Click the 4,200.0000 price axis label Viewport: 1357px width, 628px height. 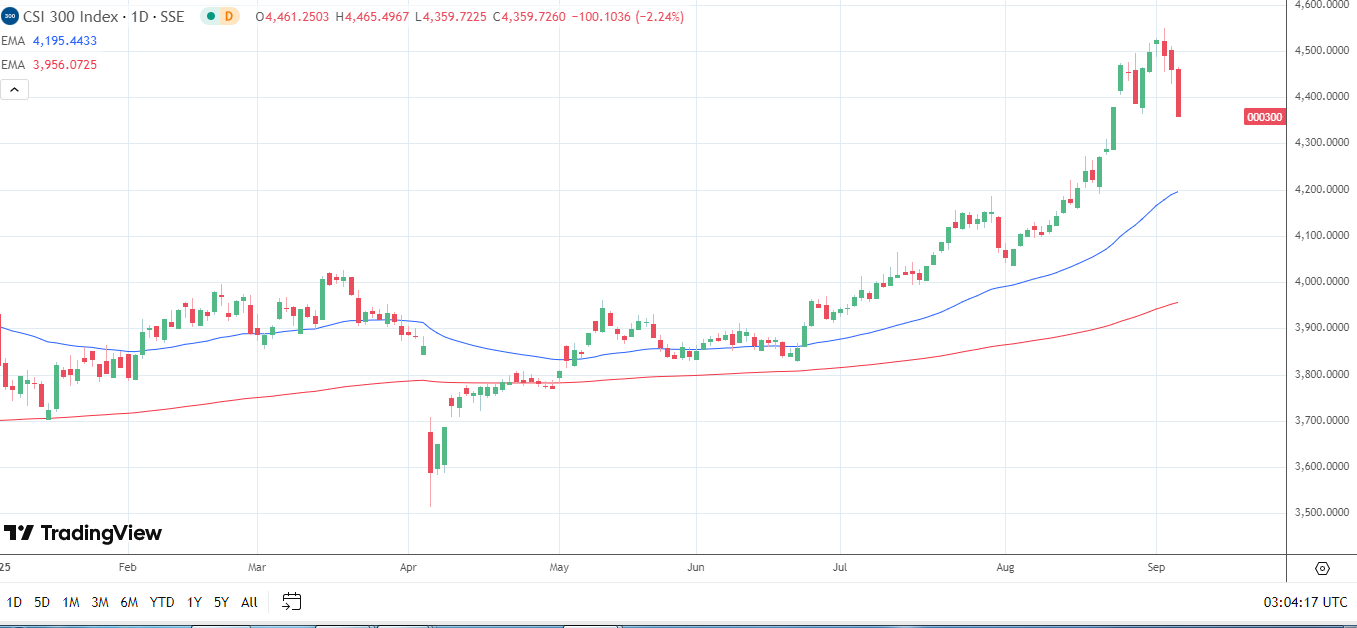(1321, 190)
